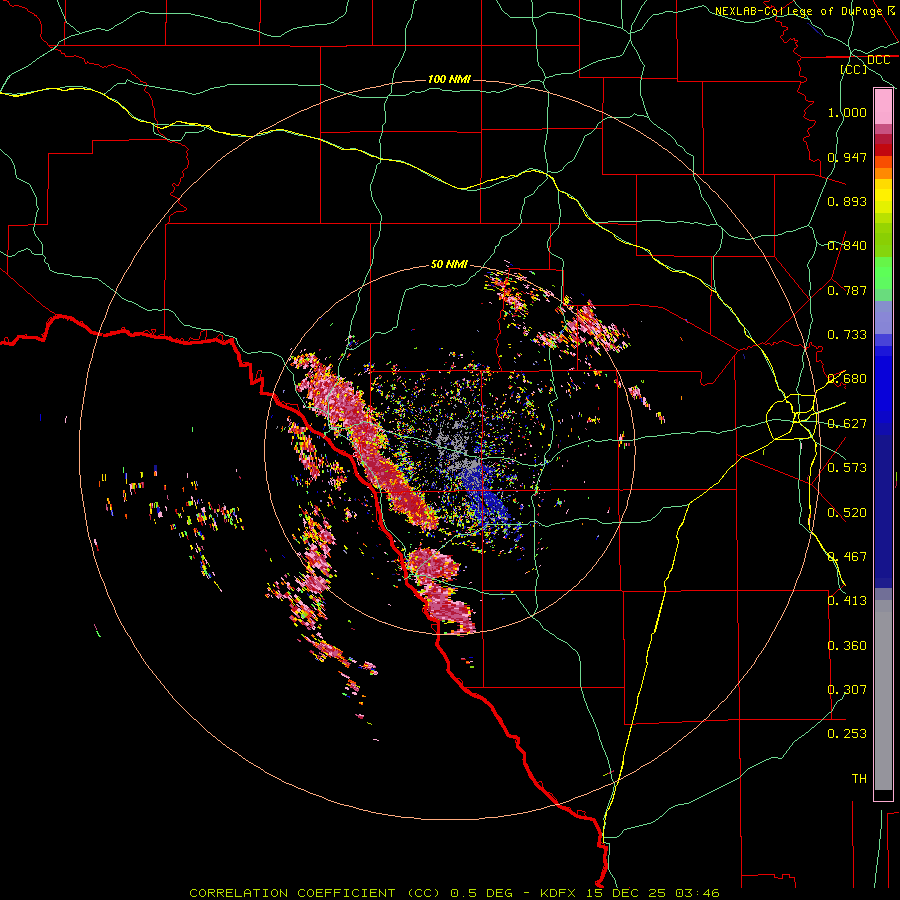Click the 0.360 color scale value
The image size is (900, 900).
click(847, 646)
